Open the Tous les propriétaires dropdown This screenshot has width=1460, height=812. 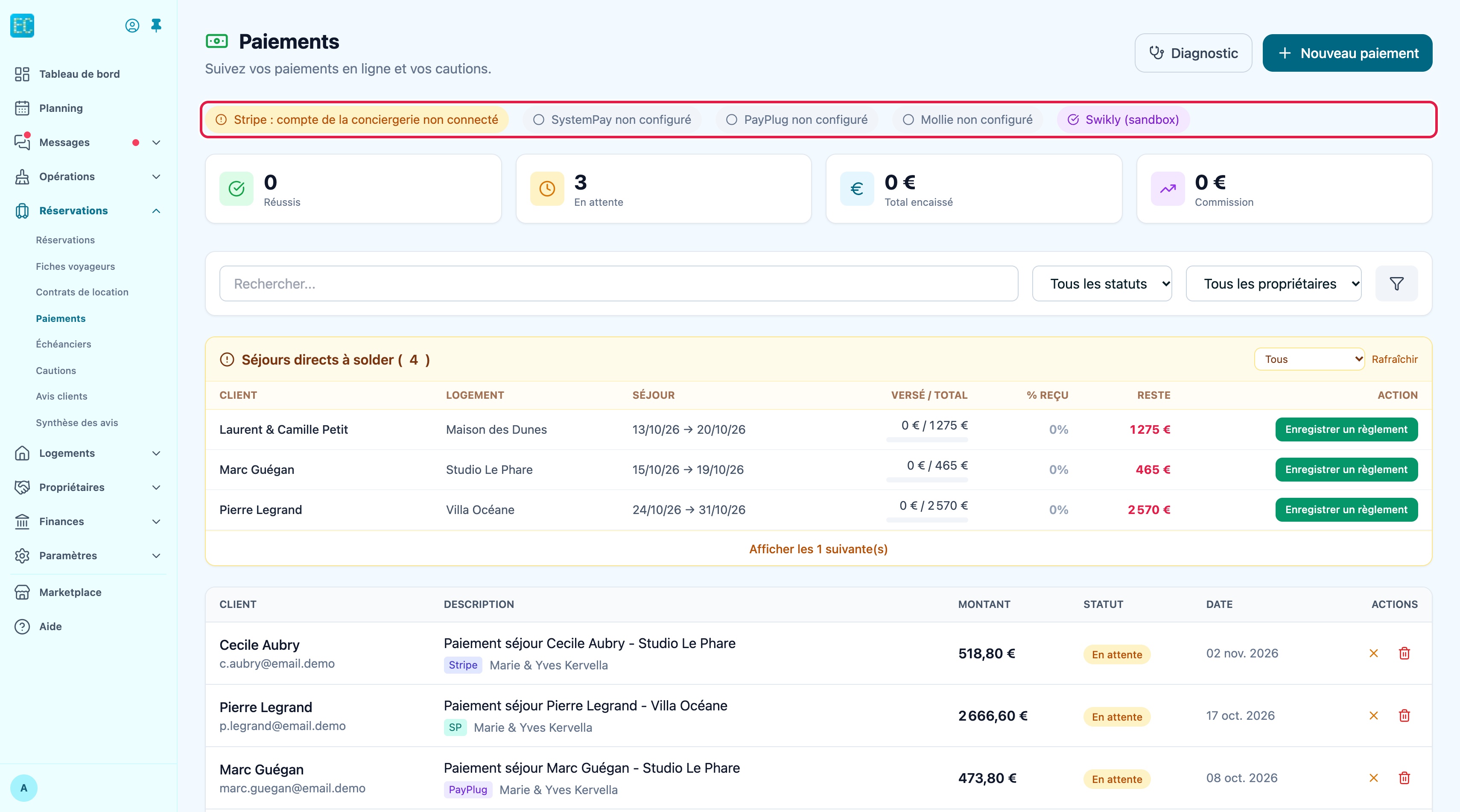point(1273,283)
